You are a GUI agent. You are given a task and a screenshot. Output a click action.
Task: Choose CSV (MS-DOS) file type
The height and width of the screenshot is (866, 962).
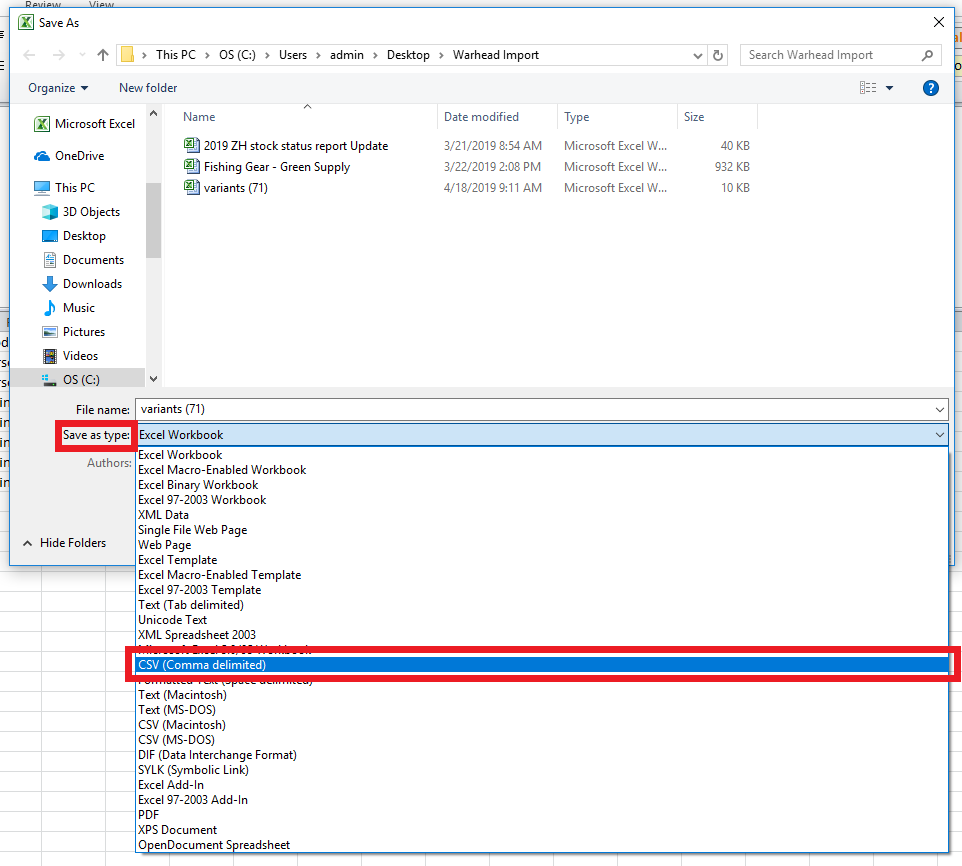pos(542,740)
